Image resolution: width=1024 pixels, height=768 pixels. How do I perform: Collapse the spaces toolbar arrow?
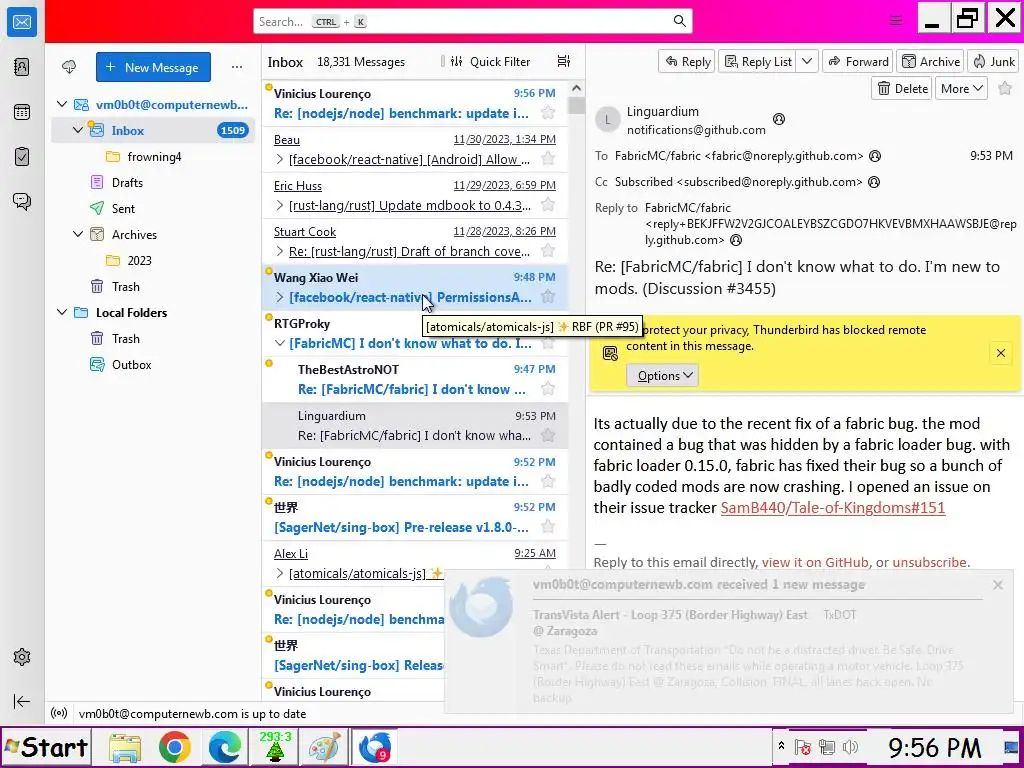tap(22, 701)
